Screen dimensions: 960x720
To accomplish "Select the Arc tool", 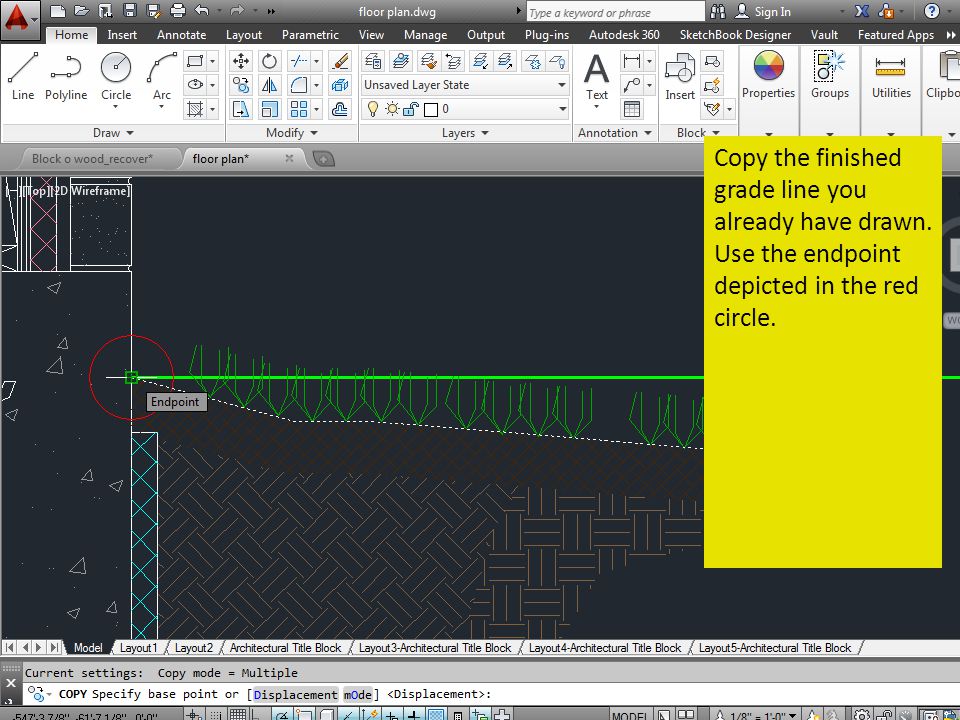I will point(162,77).
